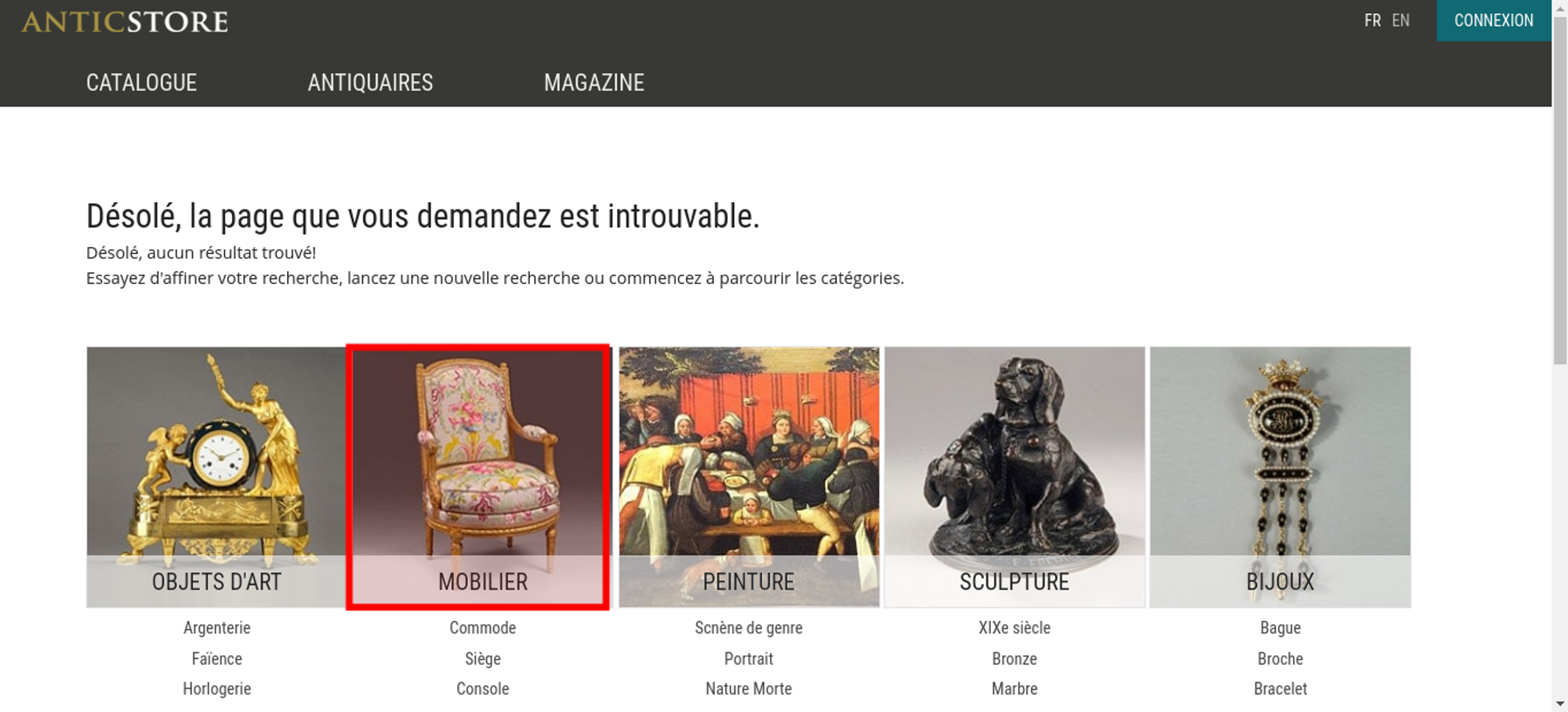Open the Sculpture bronze dog image
Screen dimensions: 1568x712
(1014, 477)
